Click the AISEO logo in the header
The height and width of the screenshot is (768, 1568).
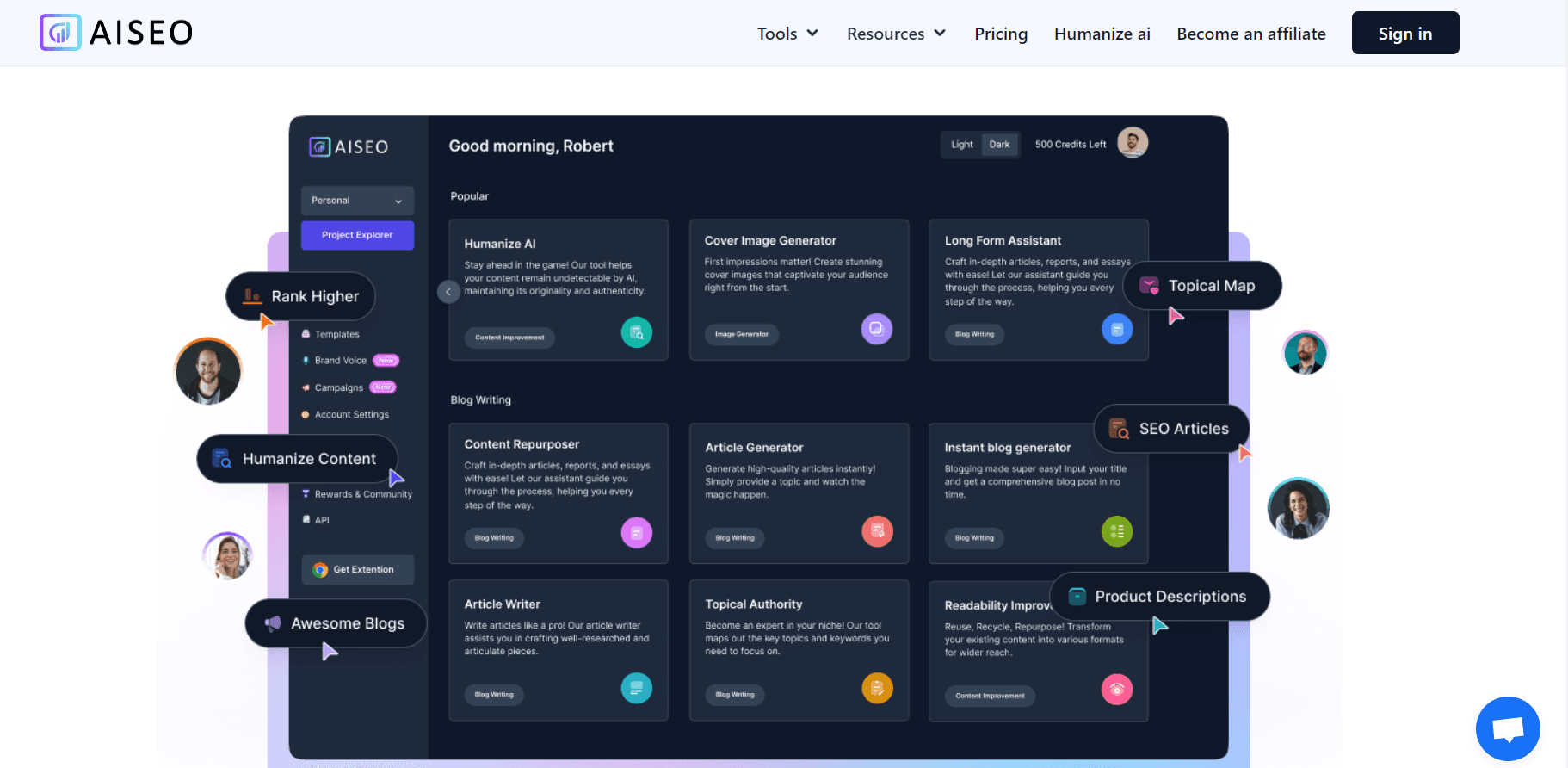pos(116,33)
